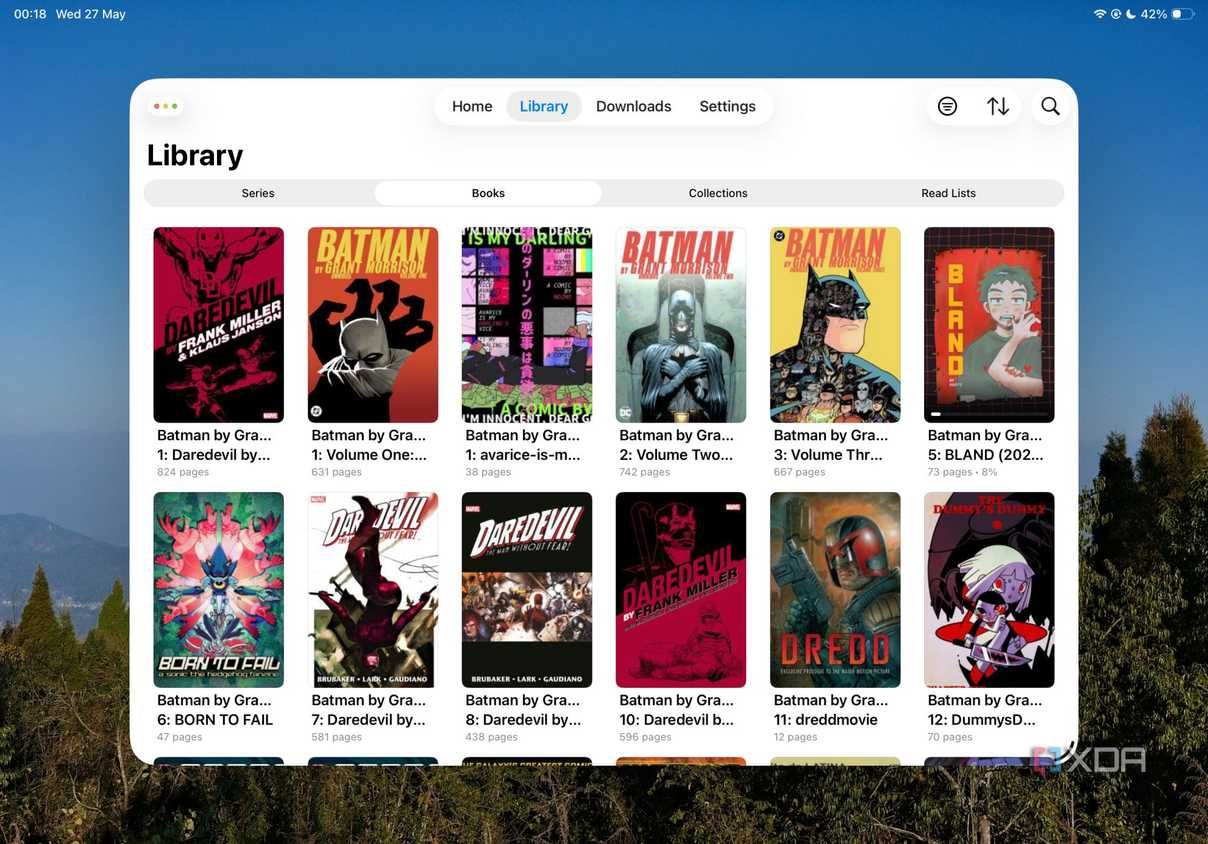This screenshot has height=844, width=1208.
Task: Tap the Wi-Fi icon in status bar
Action: click(1100, 14)
